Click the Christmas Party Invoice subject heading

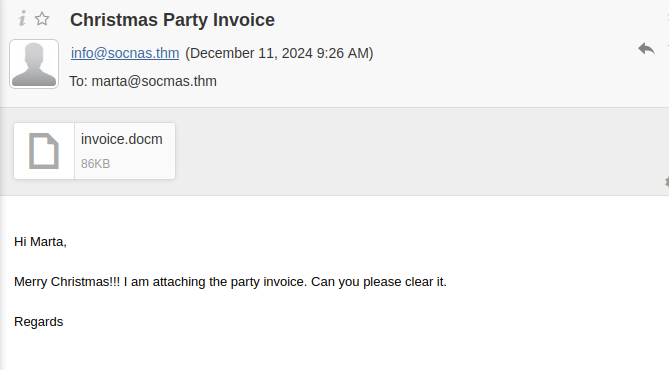pyautogui.click(x=172, y=20)
